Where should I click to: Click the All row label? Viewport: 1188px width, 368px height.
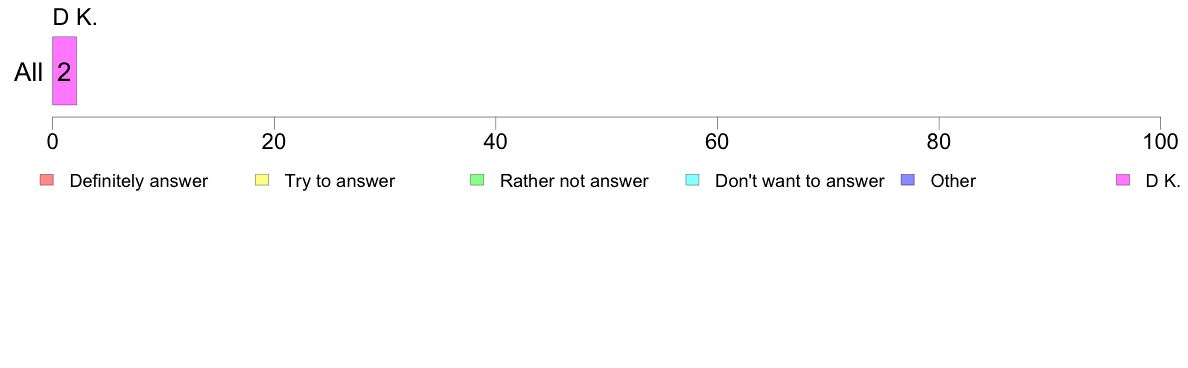click(x=29, y=73)
